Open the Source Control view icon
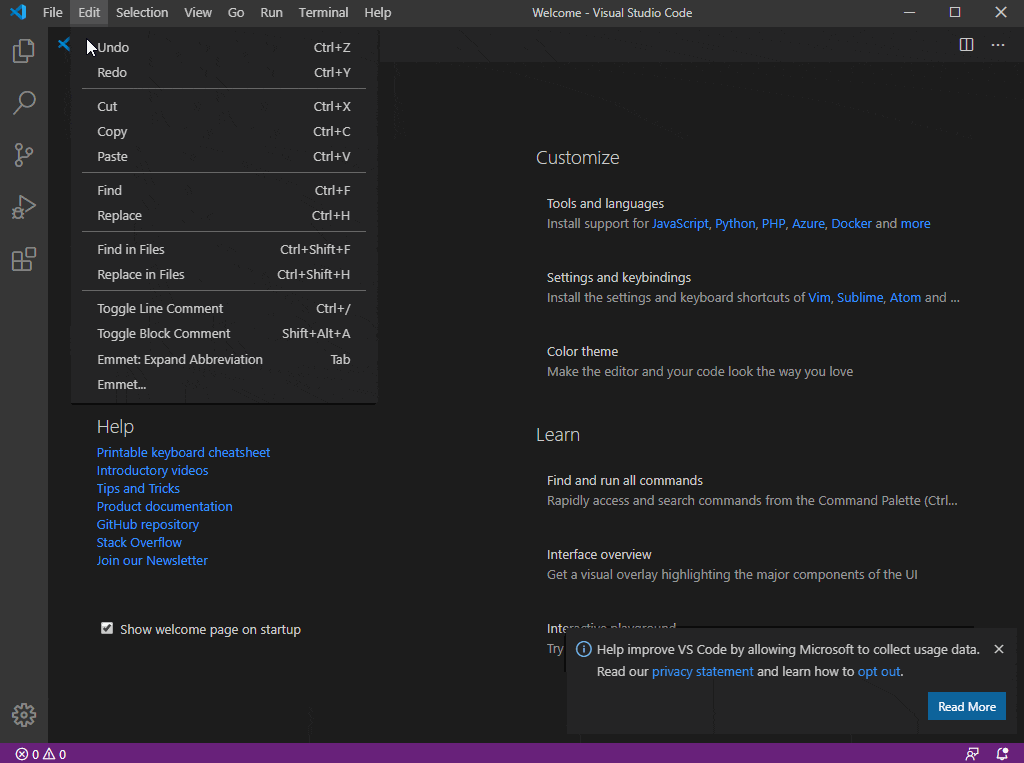The image size is (1024, 763). coord(24,155)
